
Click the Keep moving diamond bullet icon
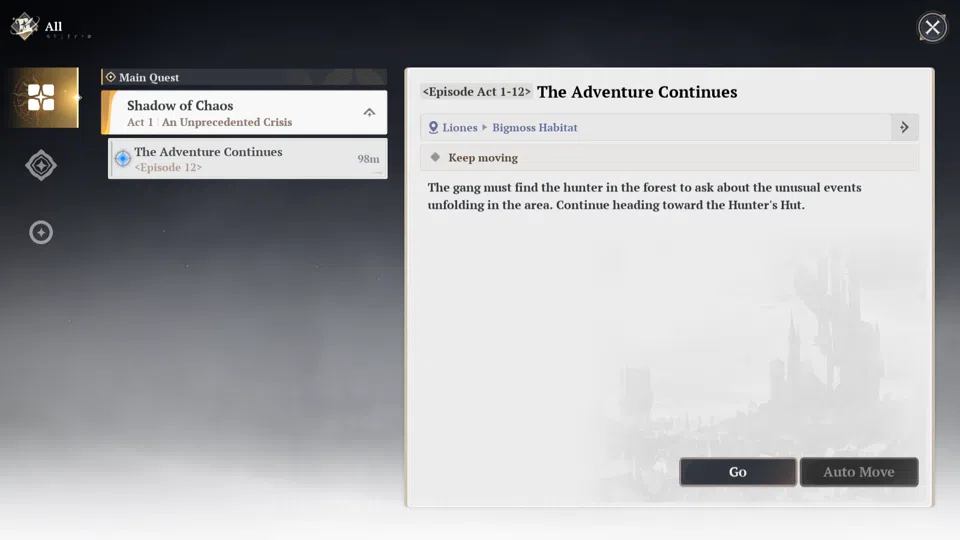pos(435,157)
